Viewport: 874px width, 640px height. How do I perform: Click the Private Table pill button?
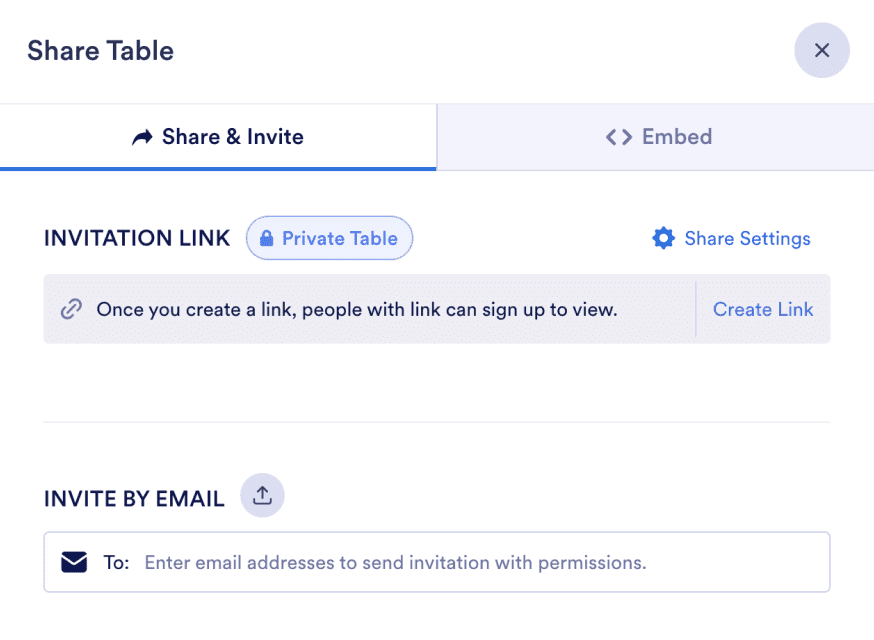[329, 238]
